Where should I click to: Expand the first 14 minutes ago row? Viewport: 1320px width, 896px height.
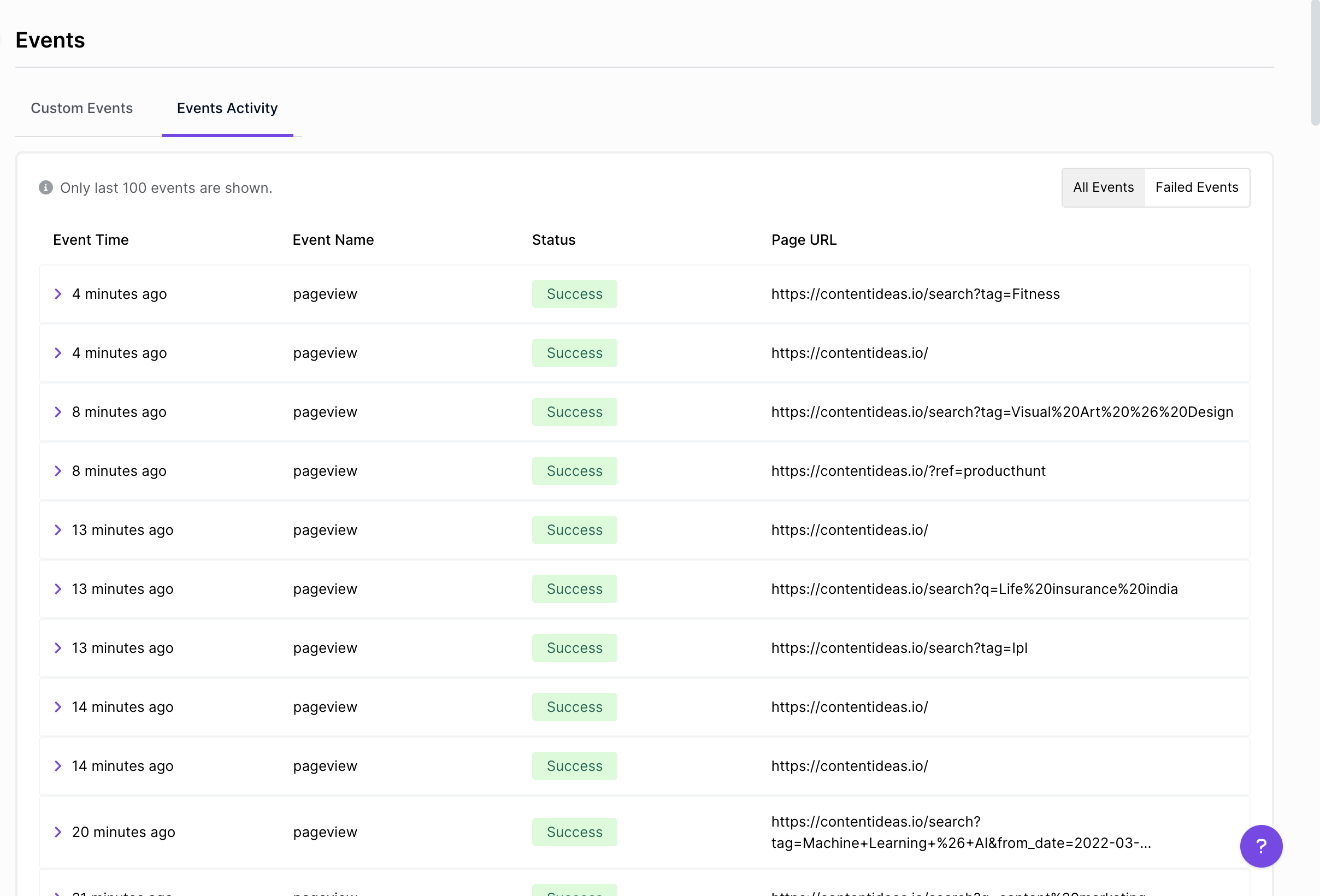58,707
